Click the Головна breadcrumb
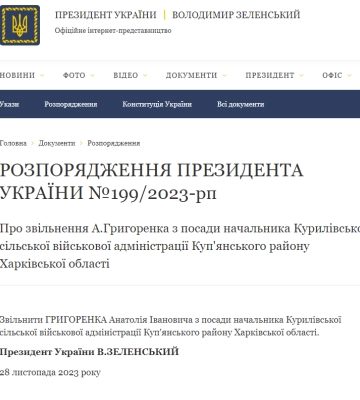 [13, 143]
